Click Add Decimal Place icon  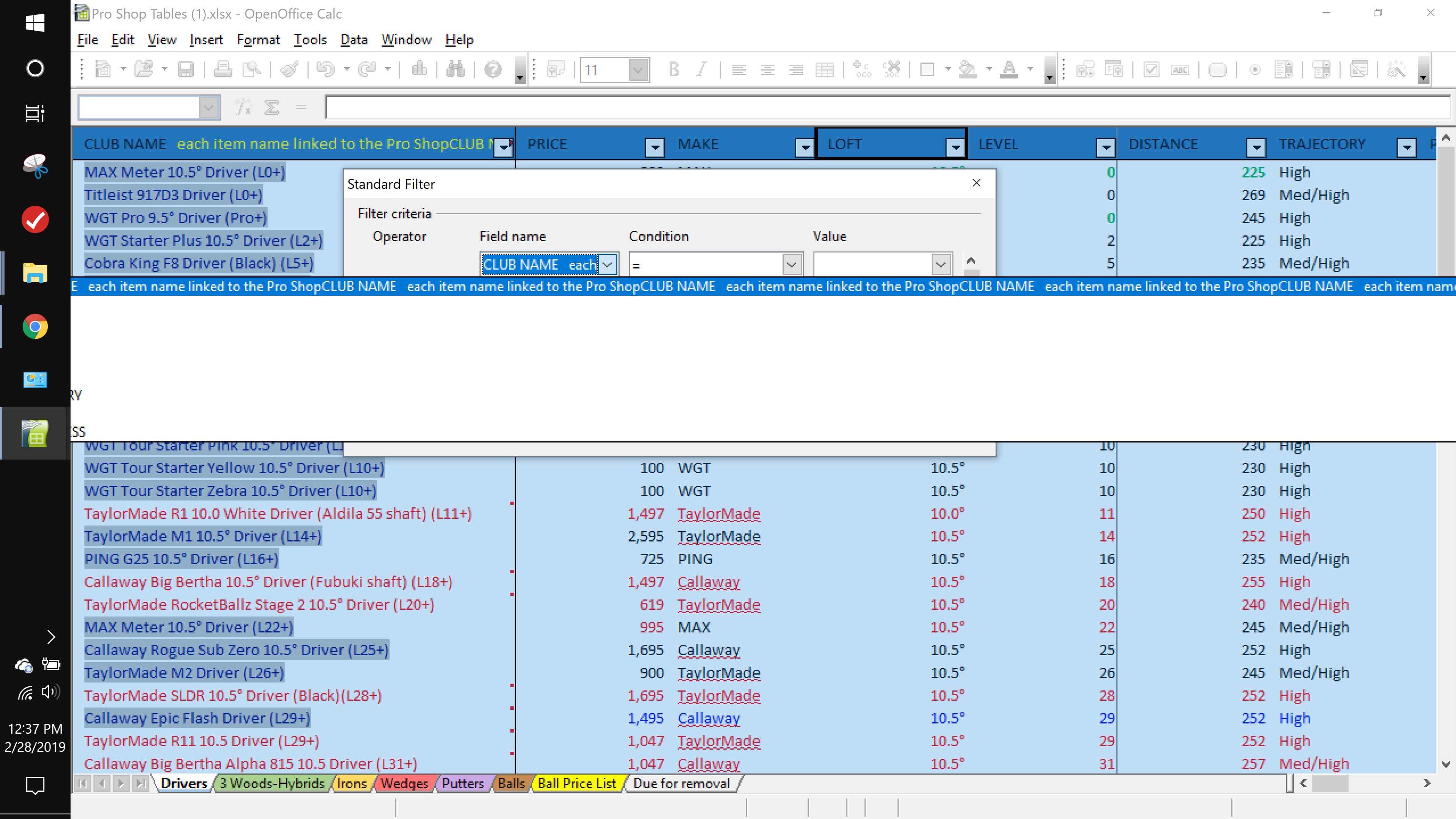tap(862, 69)
